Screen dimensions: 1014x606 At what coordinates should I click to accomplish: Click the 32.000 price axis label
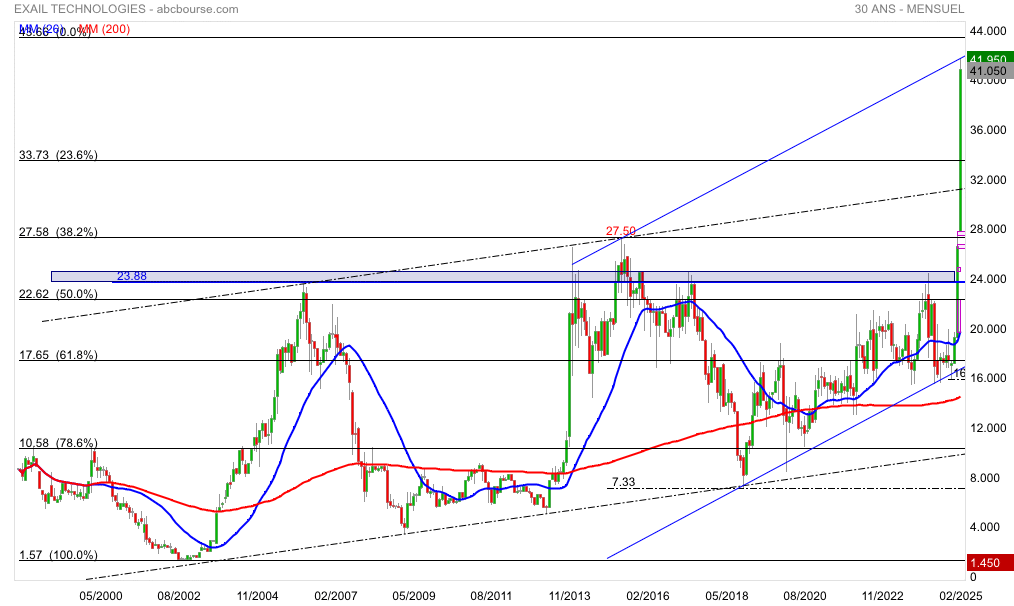pyautogui.click(x=988, y=180)
